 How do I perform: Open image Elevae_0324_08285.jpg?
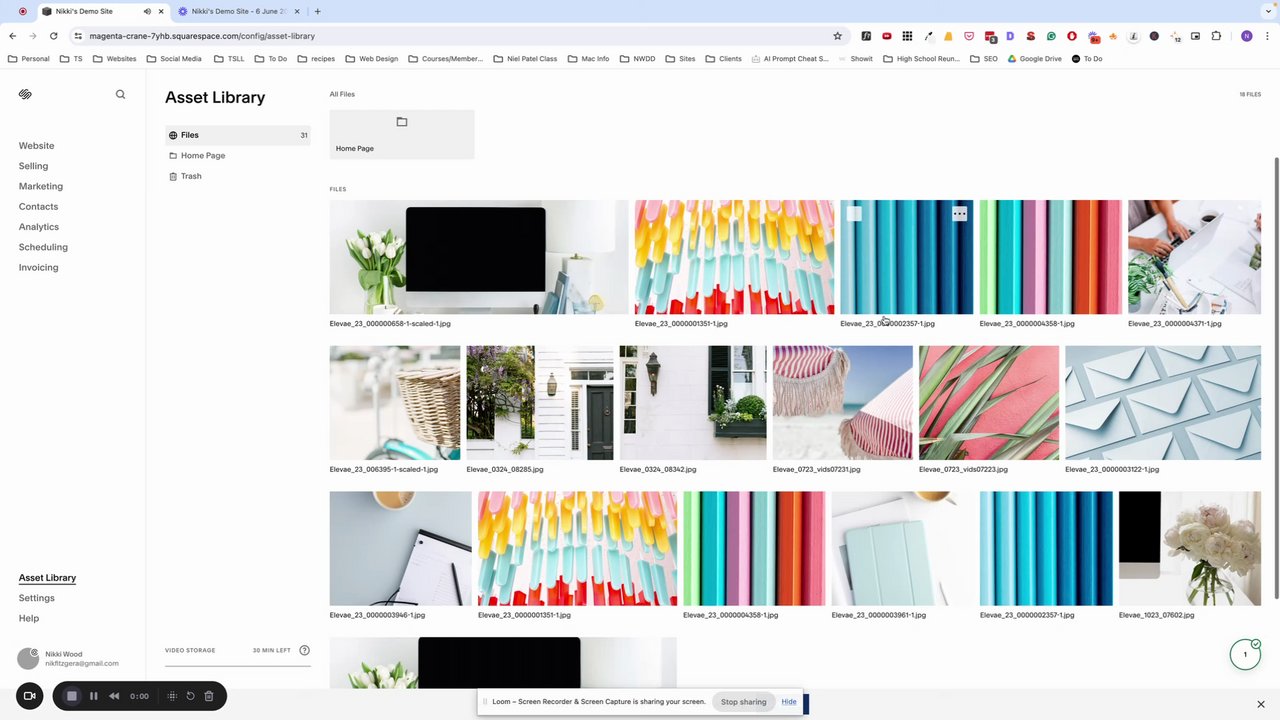coord(540,403)
